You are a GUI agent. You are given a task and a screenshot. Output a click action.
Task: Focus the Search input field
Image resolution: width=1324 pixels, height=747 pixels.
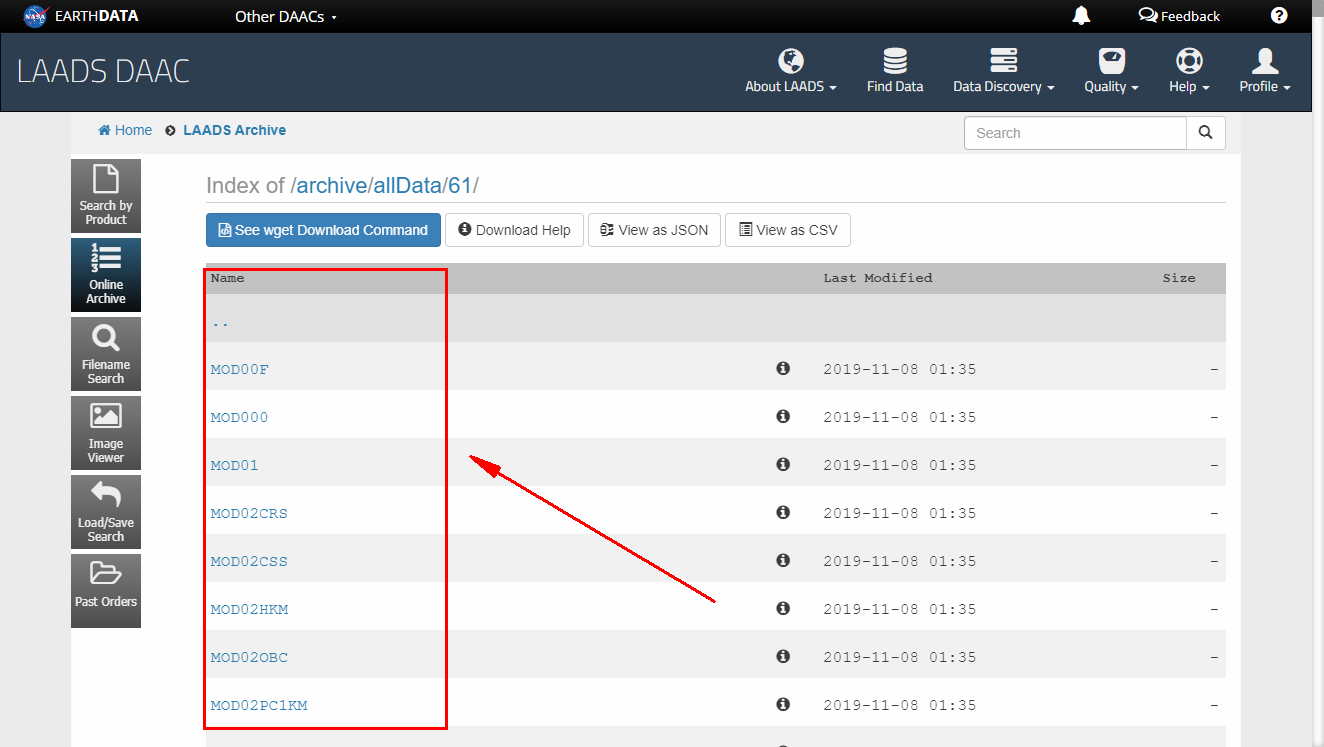coord(1075,133)
